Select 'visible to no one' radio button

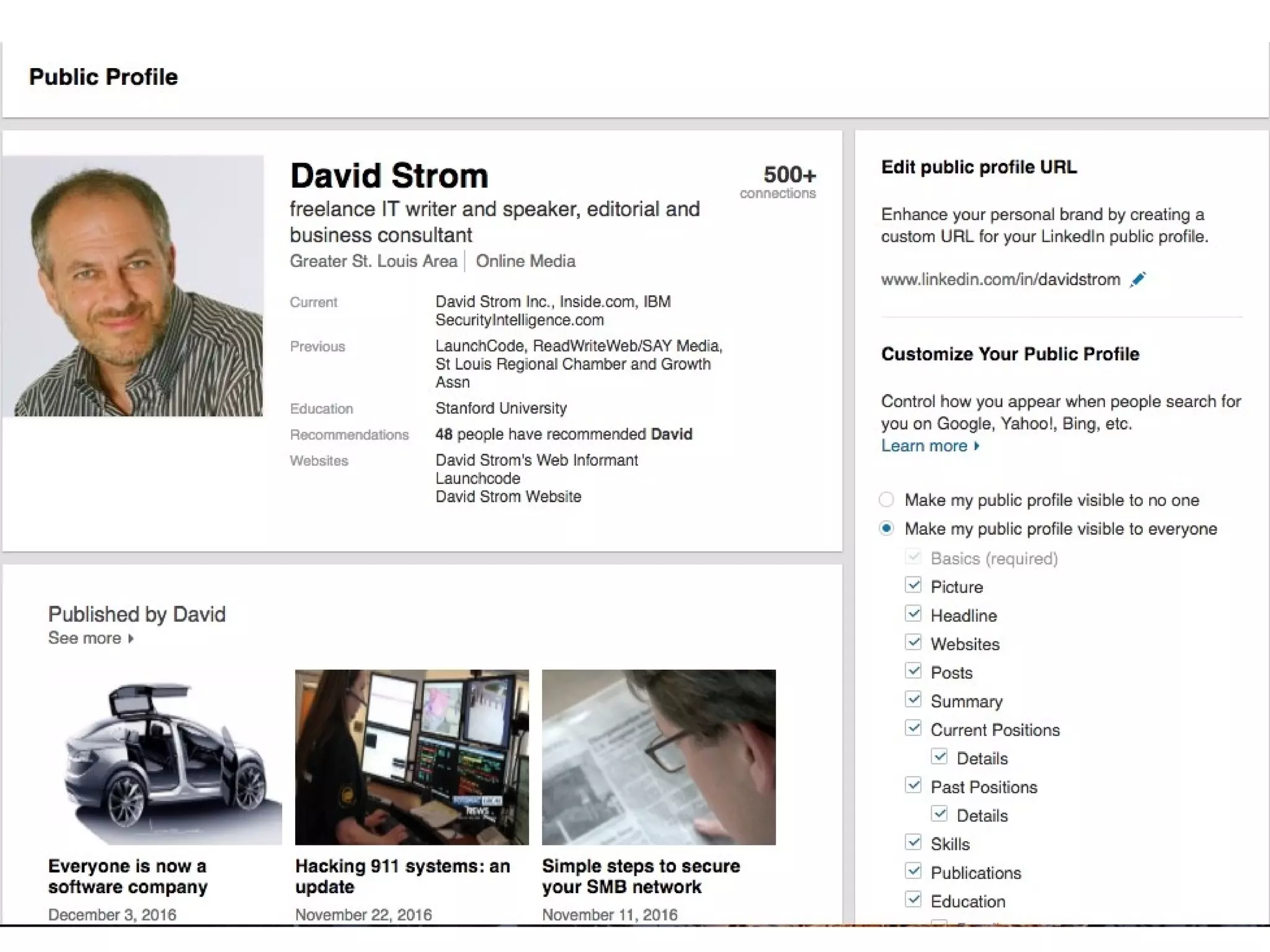pos(887,500)
